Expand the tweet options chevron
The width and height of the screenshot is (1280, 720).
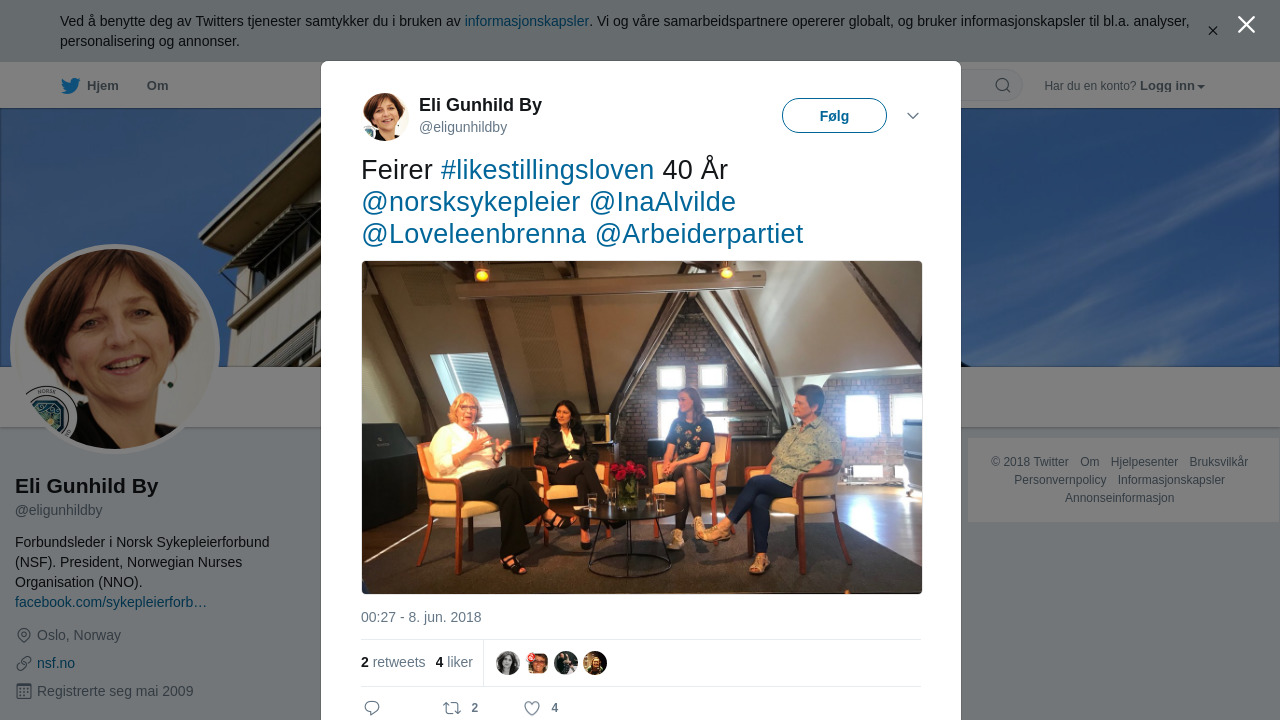click(913, 116)
